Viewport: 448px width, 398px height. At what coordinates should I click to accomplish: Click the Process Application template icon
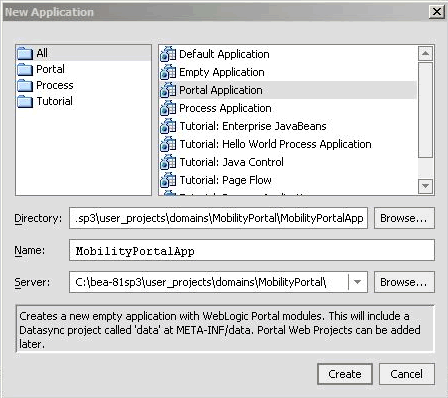point(168,108)
